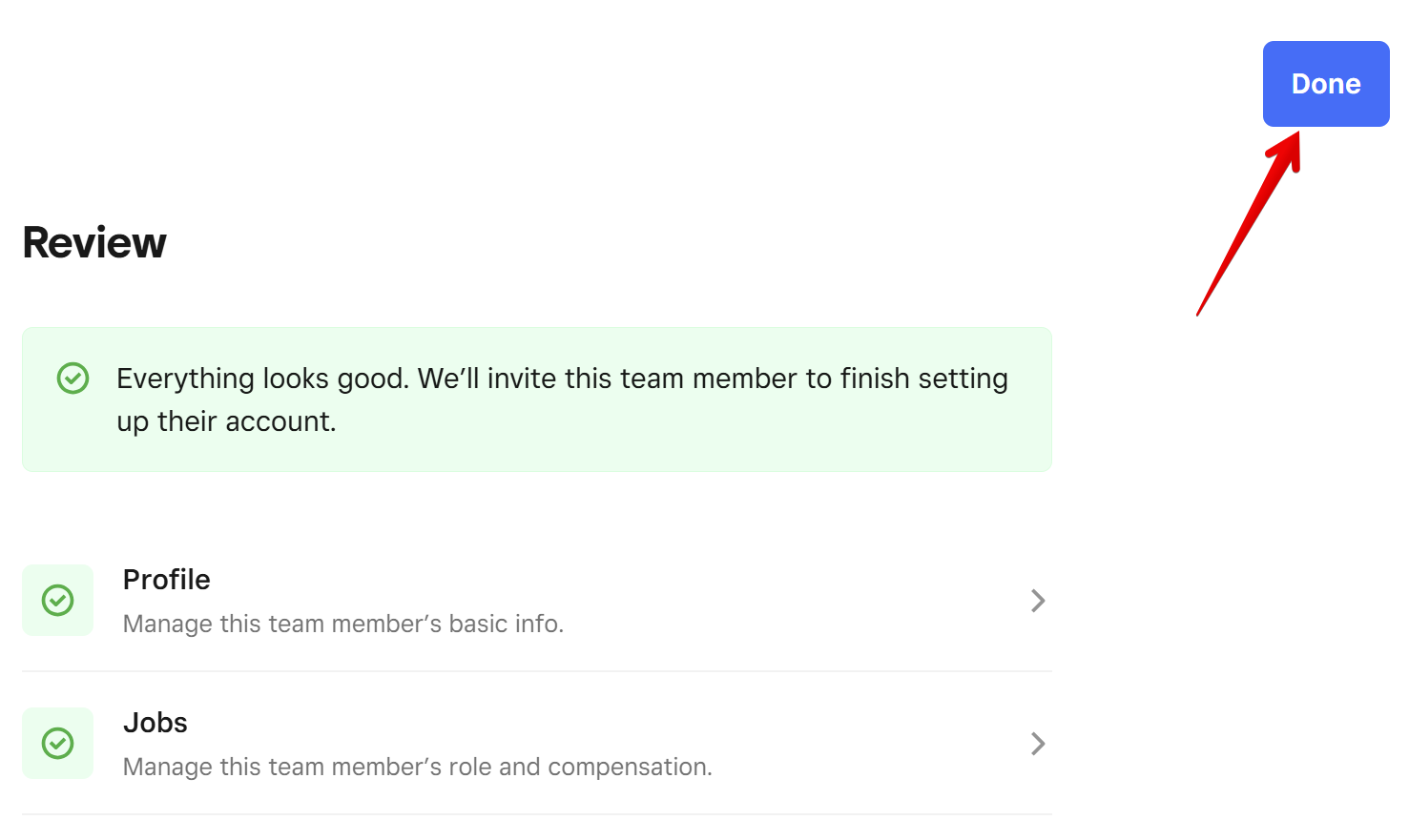Open the Jobs title link

pos(155,723)
